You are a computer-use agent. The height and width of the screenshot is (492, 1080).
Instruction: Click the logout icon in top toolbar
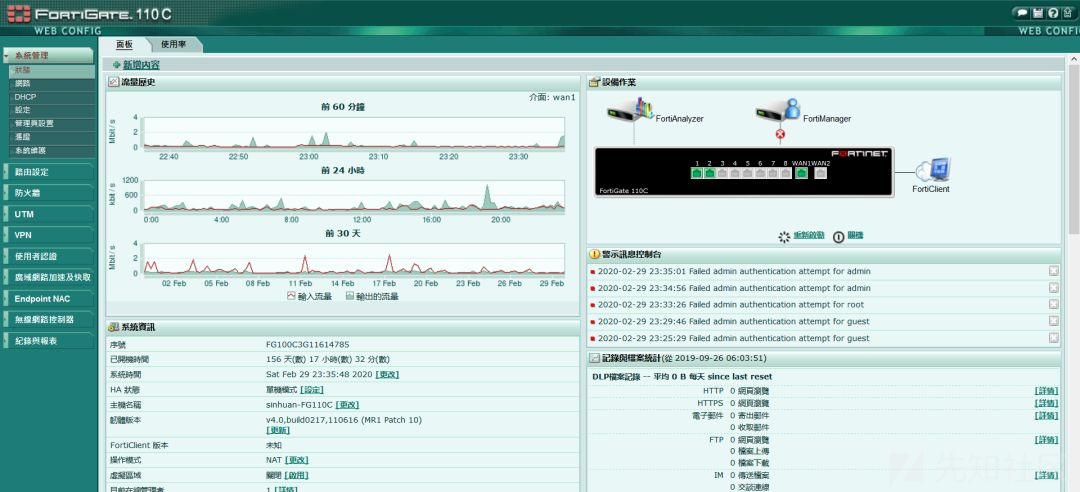click(1067, 13)
